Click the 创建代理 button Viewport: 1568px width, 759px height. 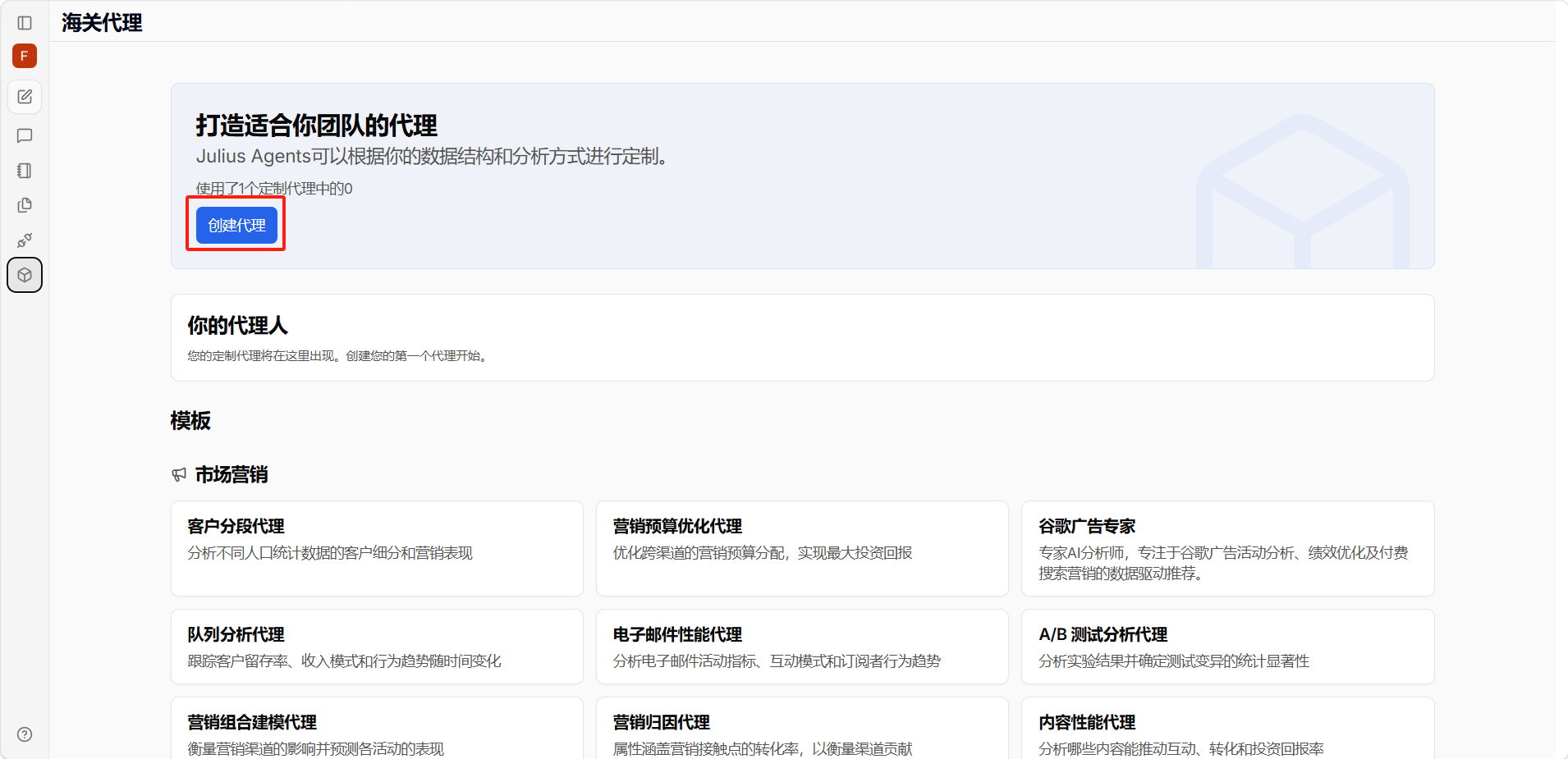tap(236, 225)
